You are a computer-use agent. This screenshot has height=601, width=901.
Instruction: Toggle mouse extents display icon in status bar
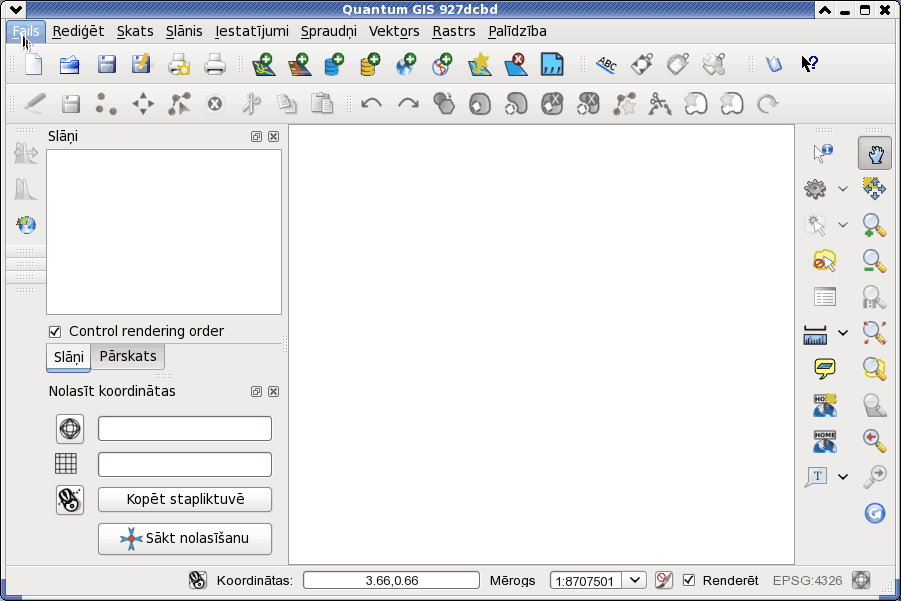(198, 580)
